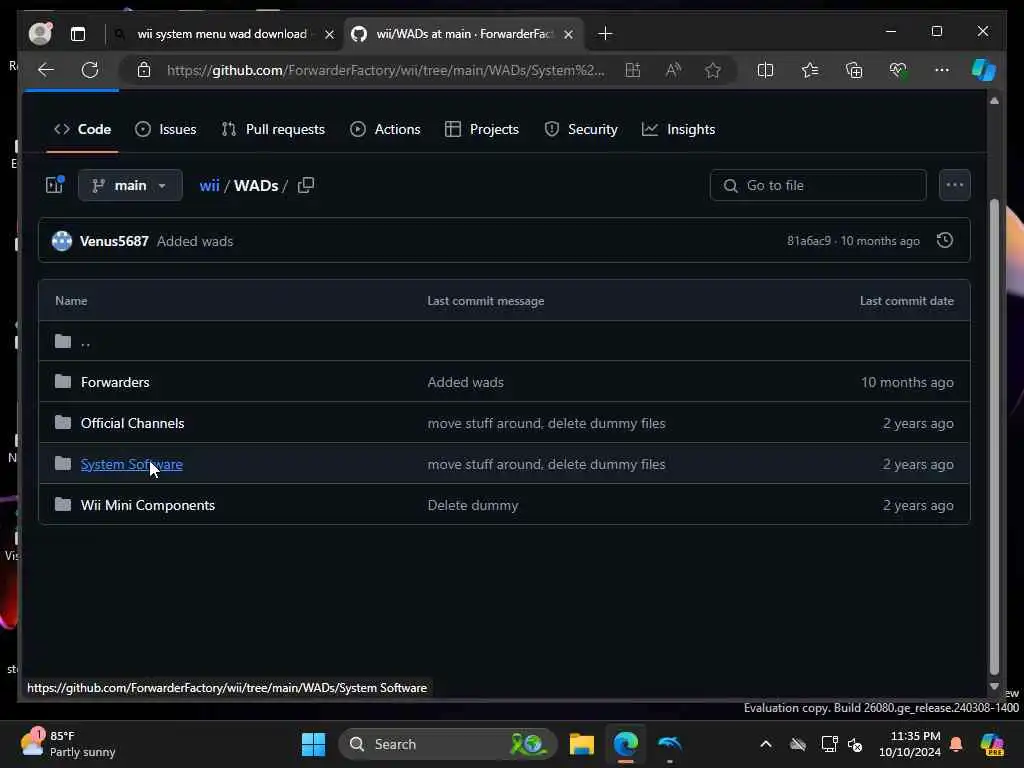Open the Forwarders folder
This screenshot has width=1024, height=768.
pos(115,382)
